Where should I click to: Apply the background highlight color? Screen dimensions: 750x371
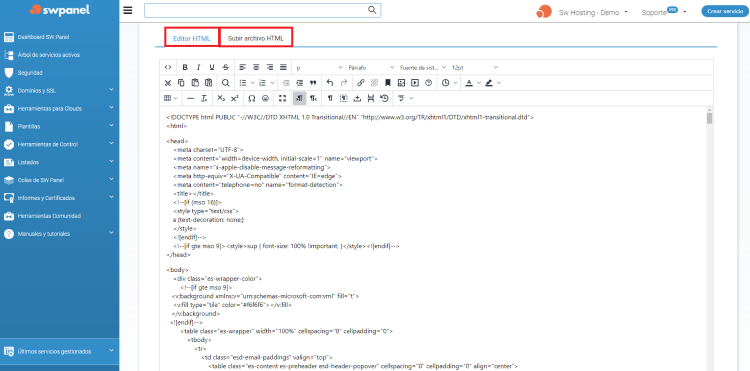[488, 83]
